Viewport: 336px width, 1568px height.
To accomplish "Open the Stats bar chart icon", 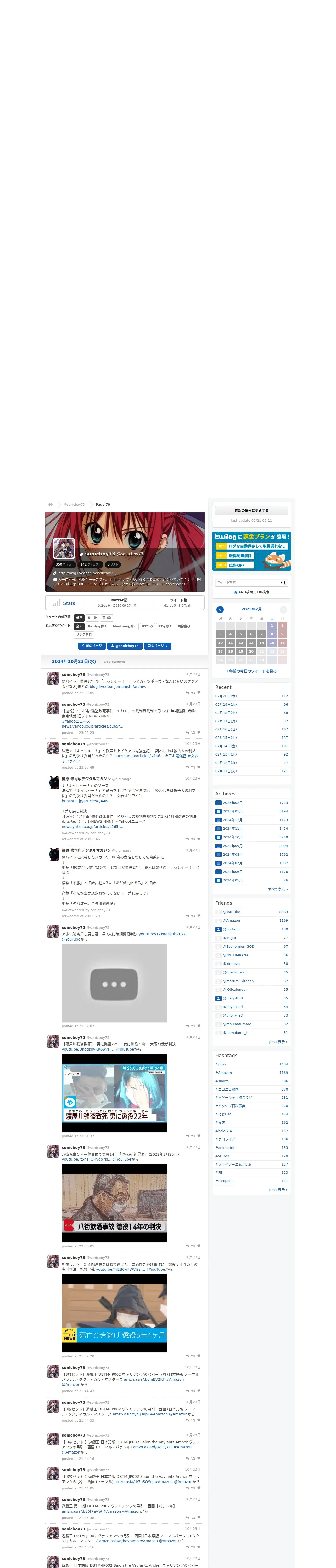I will (x=56, y=603).
